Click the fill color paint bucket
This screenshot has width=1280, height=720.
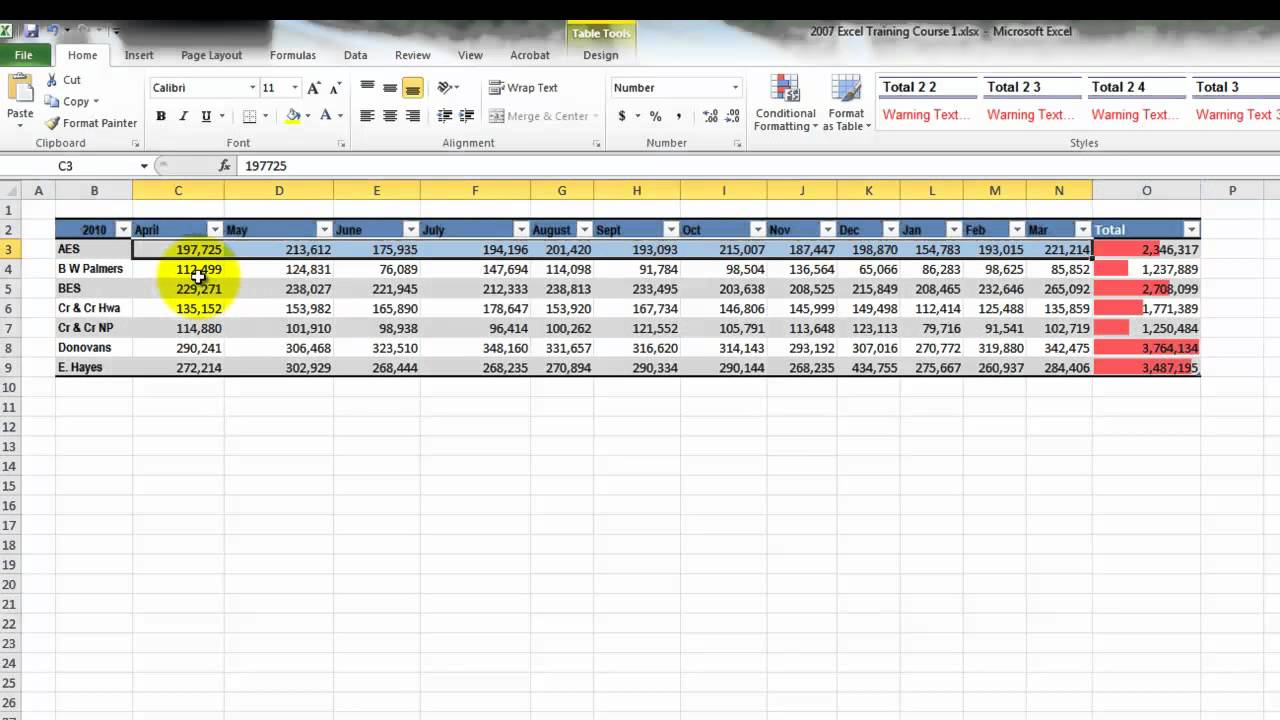click(x=293, y=116)
